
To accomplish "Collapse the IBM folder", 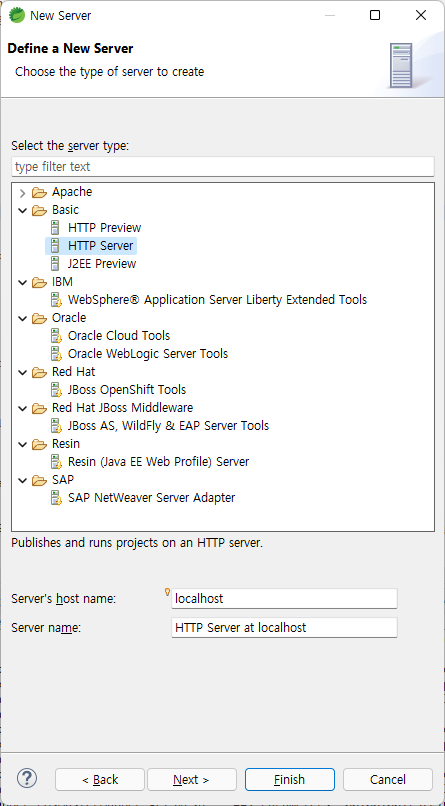I will click(22, 282).
